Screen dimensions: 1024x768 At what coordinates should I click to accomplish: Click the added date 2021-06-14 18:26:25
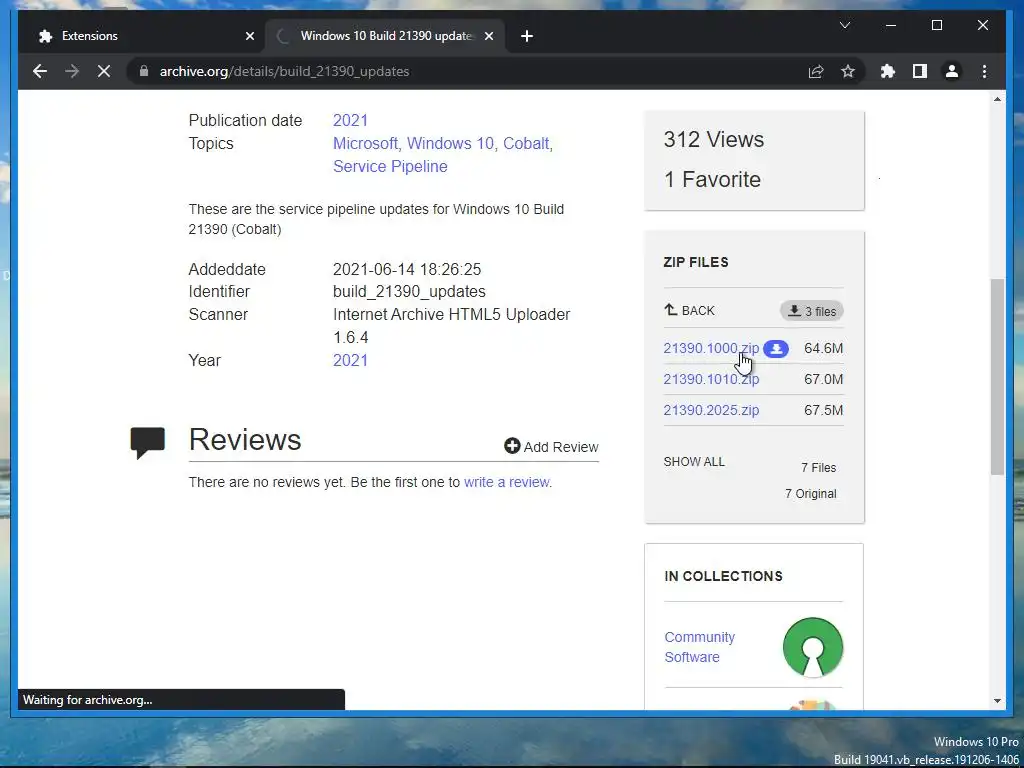(x=407, y=269)
